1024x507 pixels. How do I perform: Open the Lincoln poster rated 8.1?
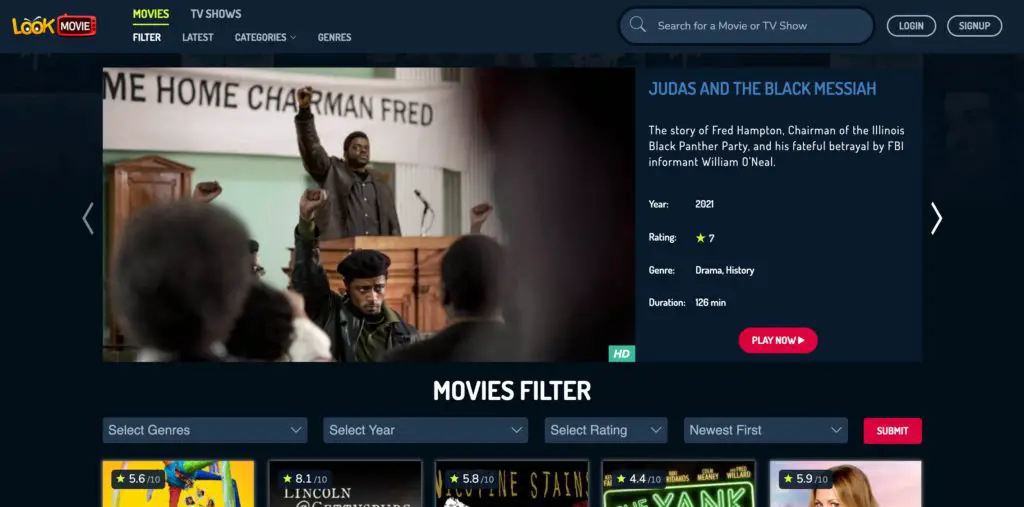pyautogui.click(x=345, y=483)
